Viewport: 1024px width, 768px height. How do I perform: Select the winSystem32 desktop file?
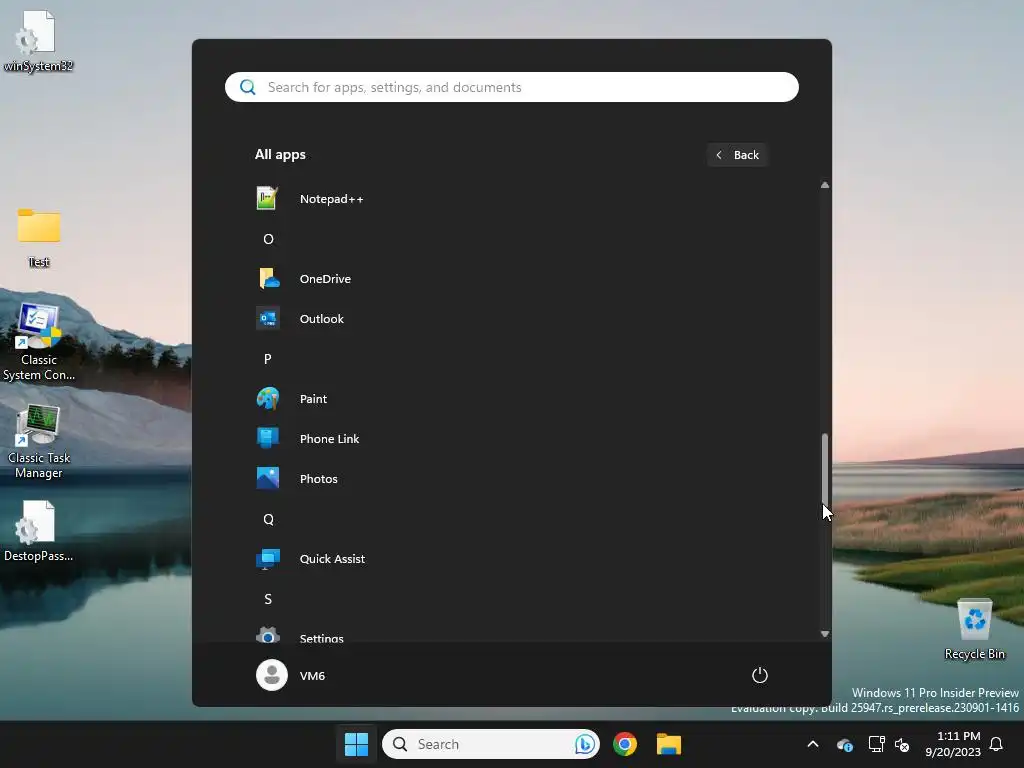pos(38,41)
